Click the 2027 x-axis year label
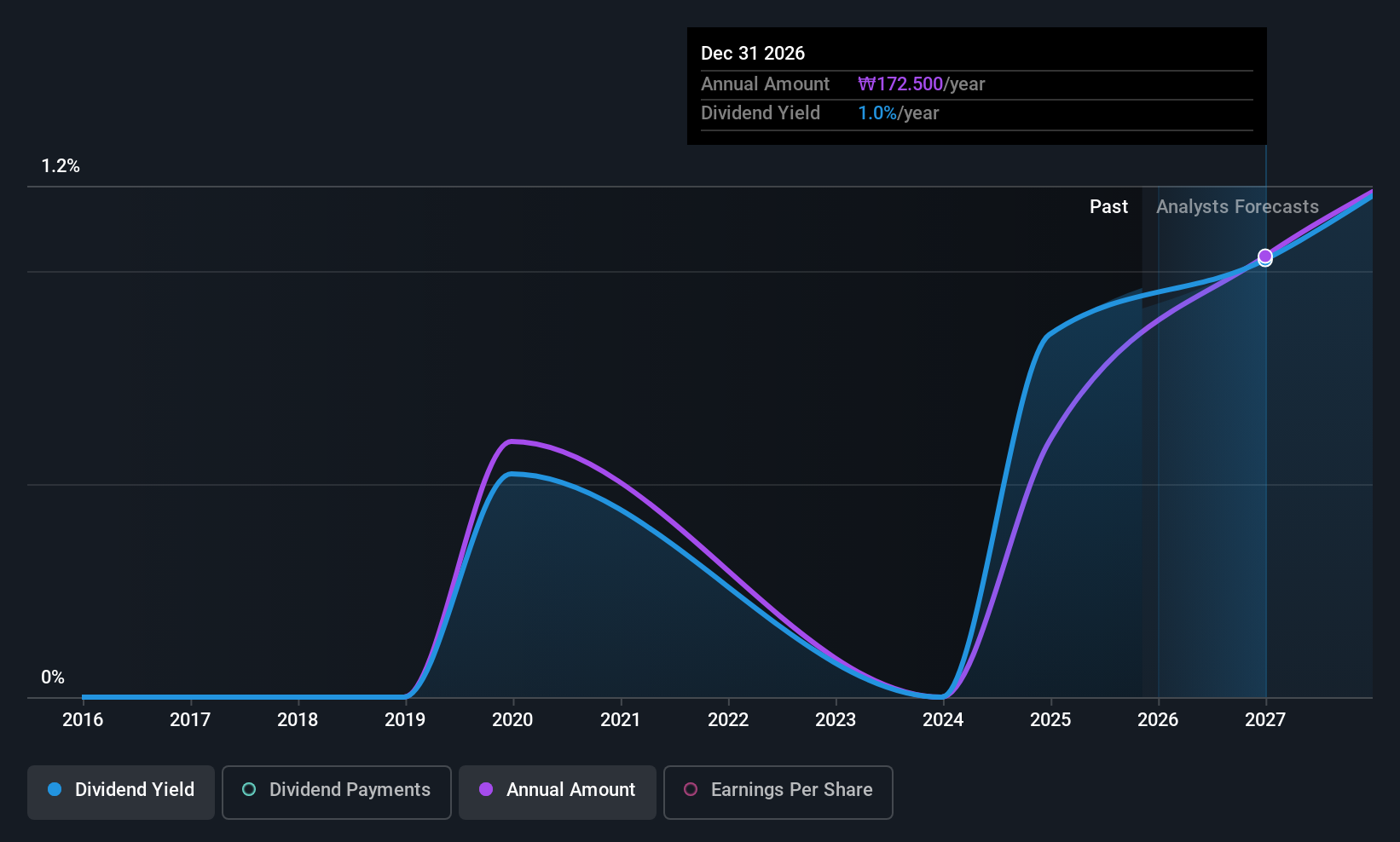1400x842 pixels. pyautogui.click(x=1265, y=720)
